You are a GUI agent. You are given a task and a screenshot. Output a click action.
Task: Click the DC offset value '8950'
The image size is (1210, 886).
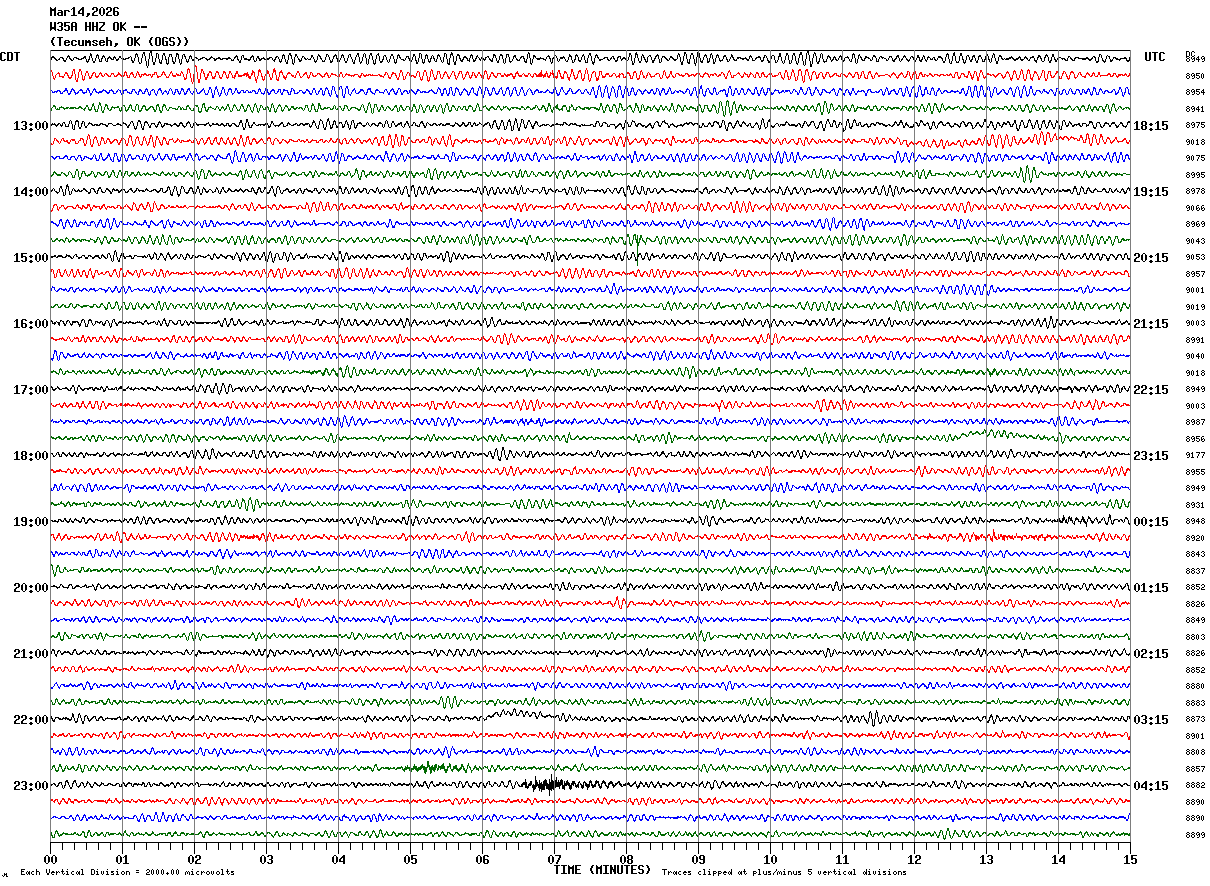1195,76
